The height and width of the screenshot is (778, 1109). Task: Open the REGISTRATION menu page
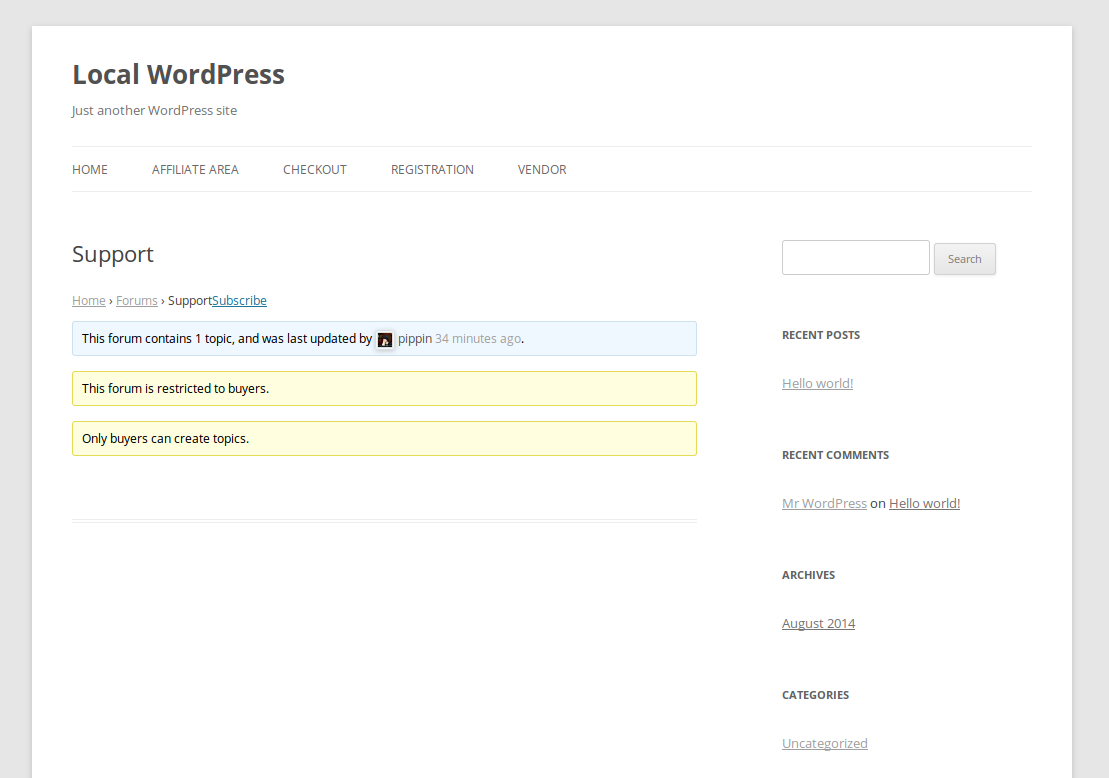coord(432,170)
